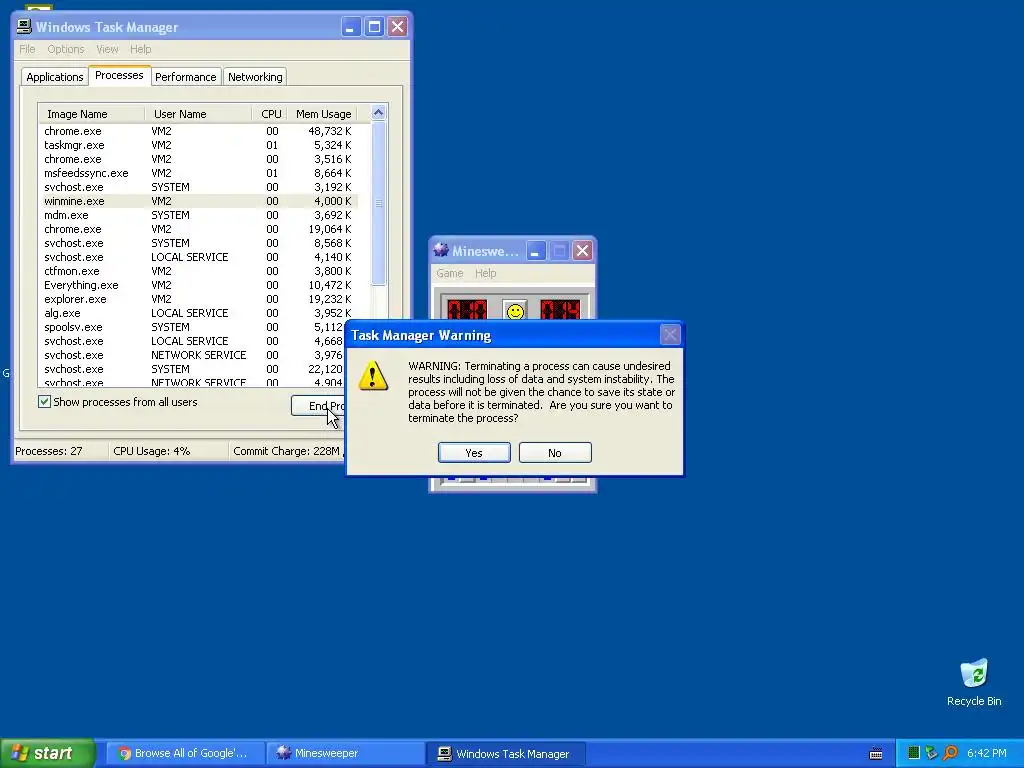
Task: Click the orange Everything search tray icon
Action: [950, 753]
